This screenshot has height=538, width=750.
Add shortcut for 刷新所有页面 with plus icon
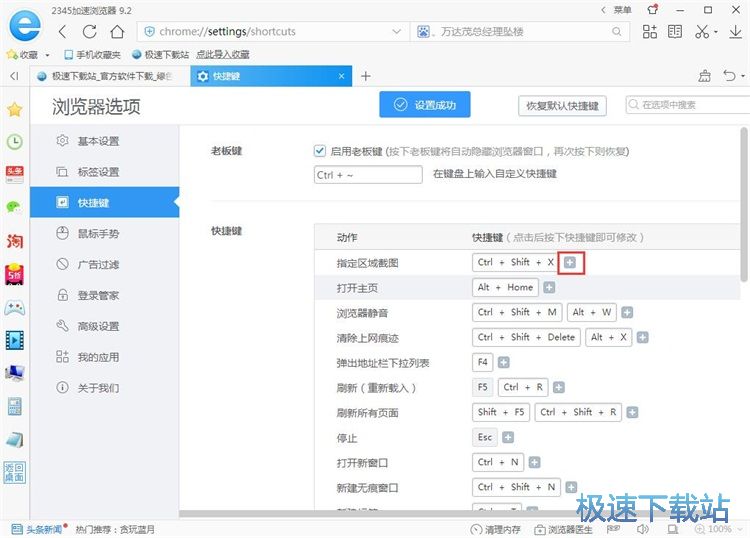pos(632,412)
